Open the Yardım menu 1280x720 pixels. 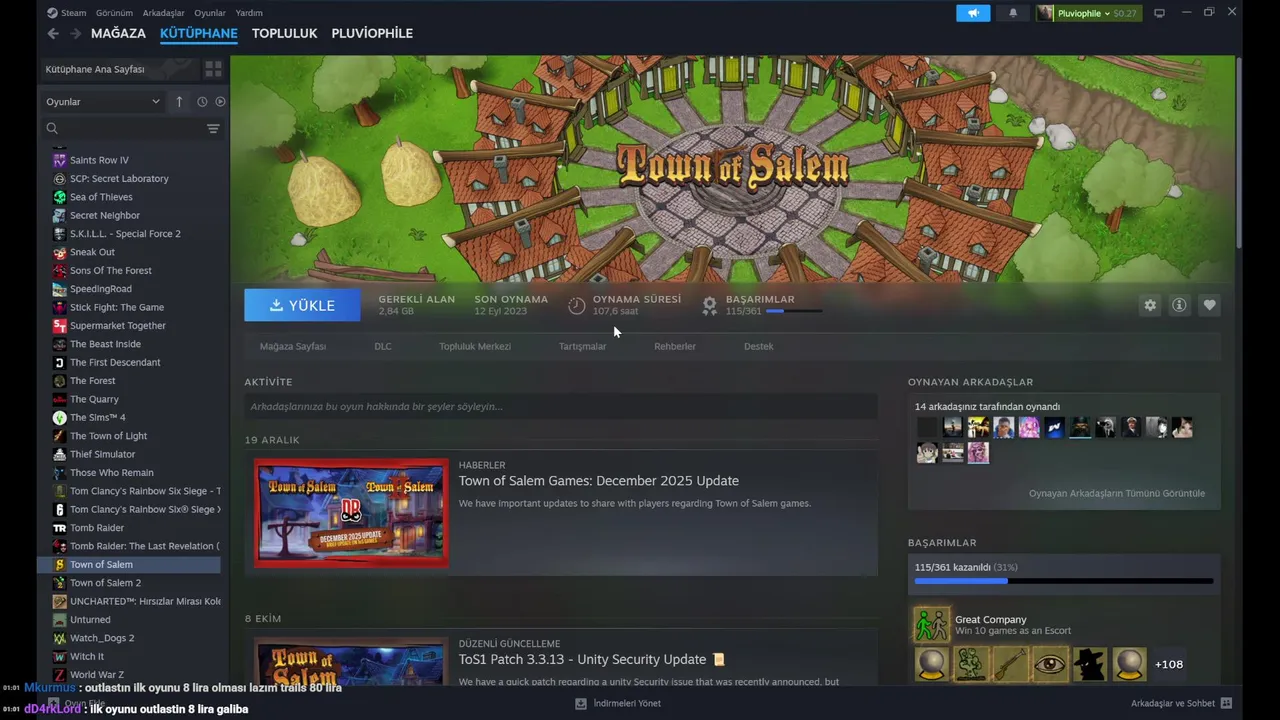coord(249,13)
